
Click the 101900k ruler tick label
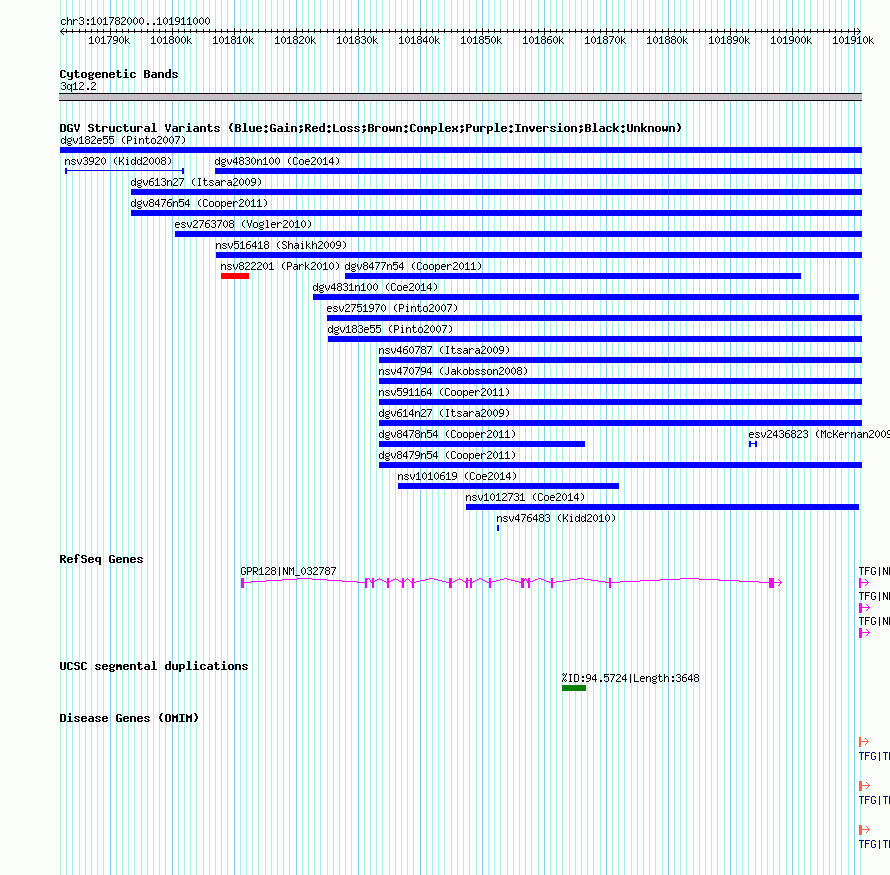tap(791, 40)
